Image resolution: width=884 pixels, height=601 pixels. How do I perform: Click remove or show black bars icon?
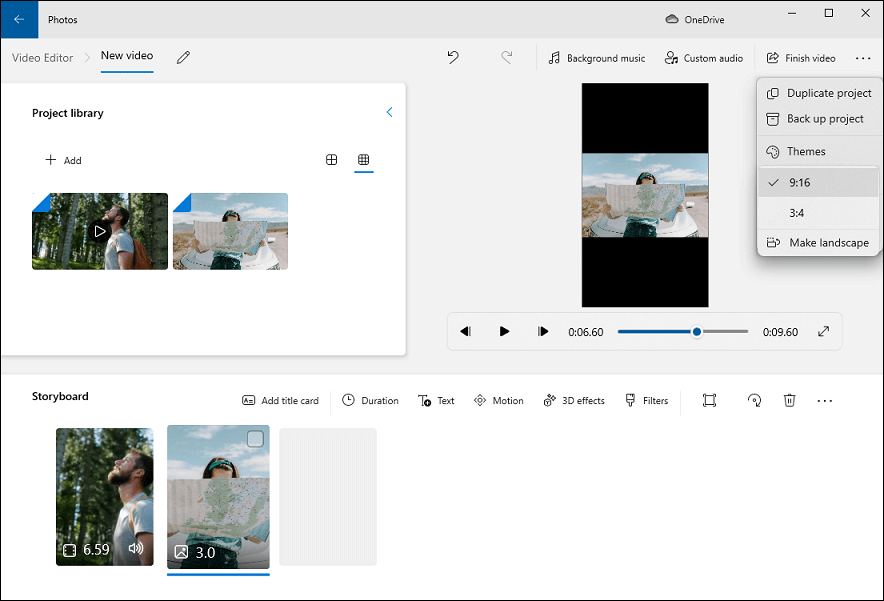[x=709, y=400]
